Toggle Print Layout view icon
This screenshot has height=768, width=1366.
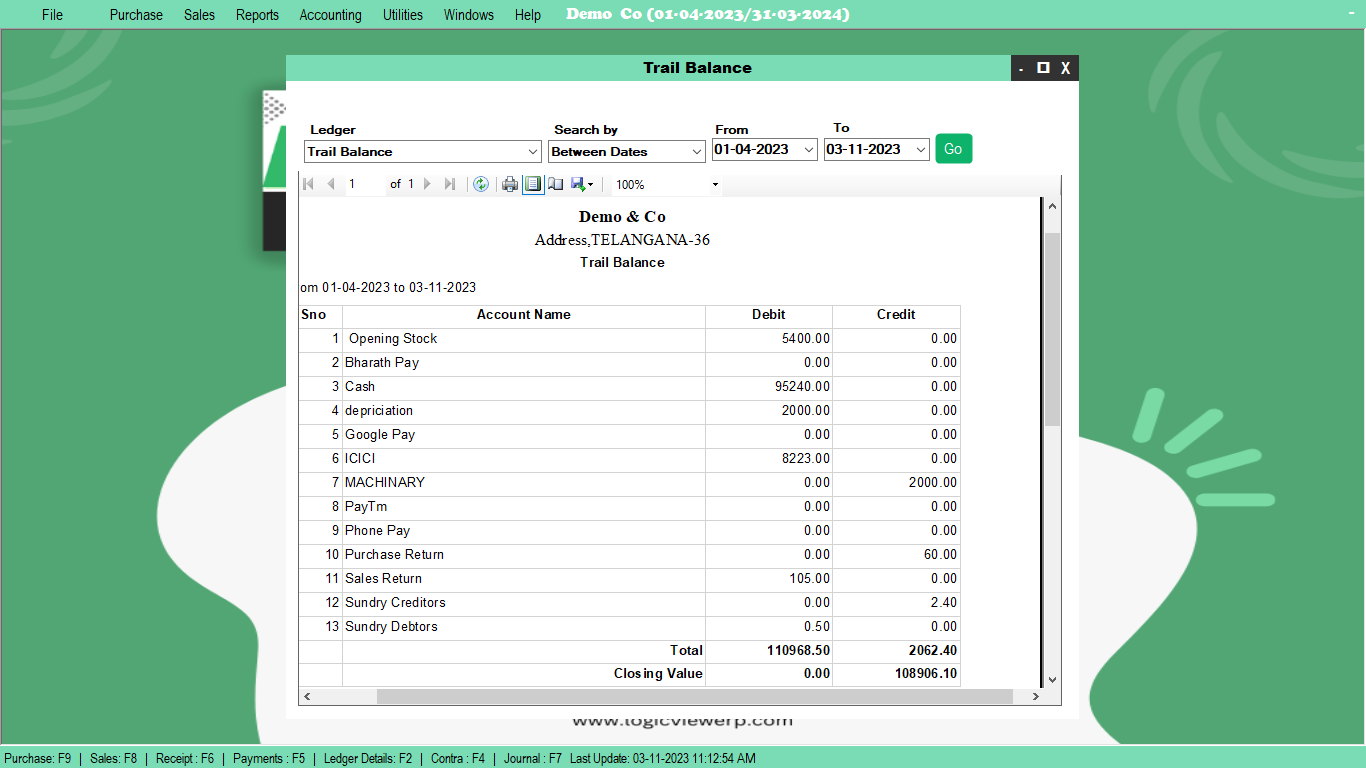(x=533, y=184)
